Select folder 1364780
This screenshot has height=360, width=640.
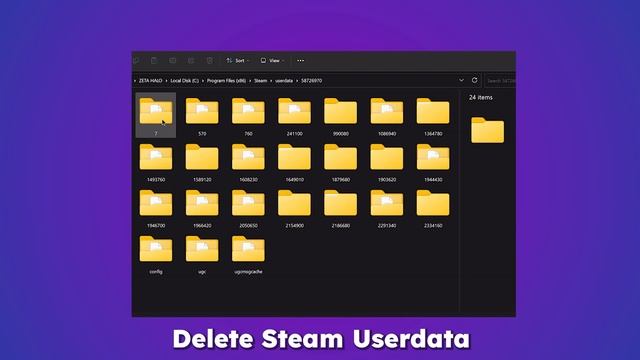[433, 116]
